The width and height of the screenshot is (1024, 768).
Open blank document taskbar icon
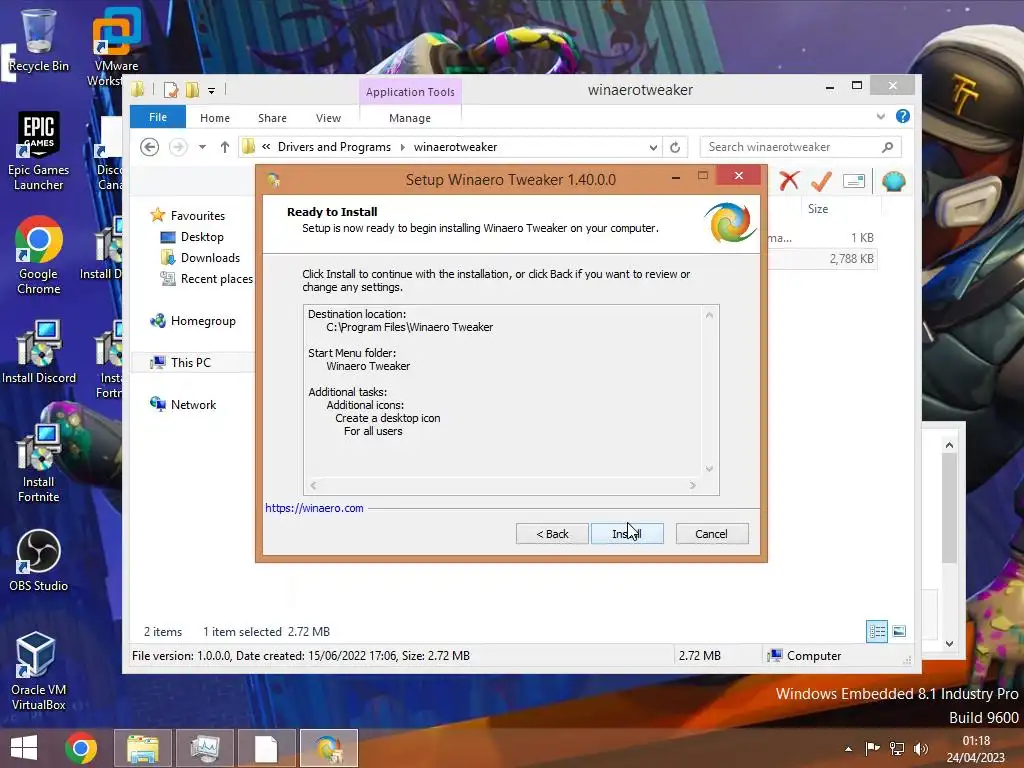tap(266, 748)
